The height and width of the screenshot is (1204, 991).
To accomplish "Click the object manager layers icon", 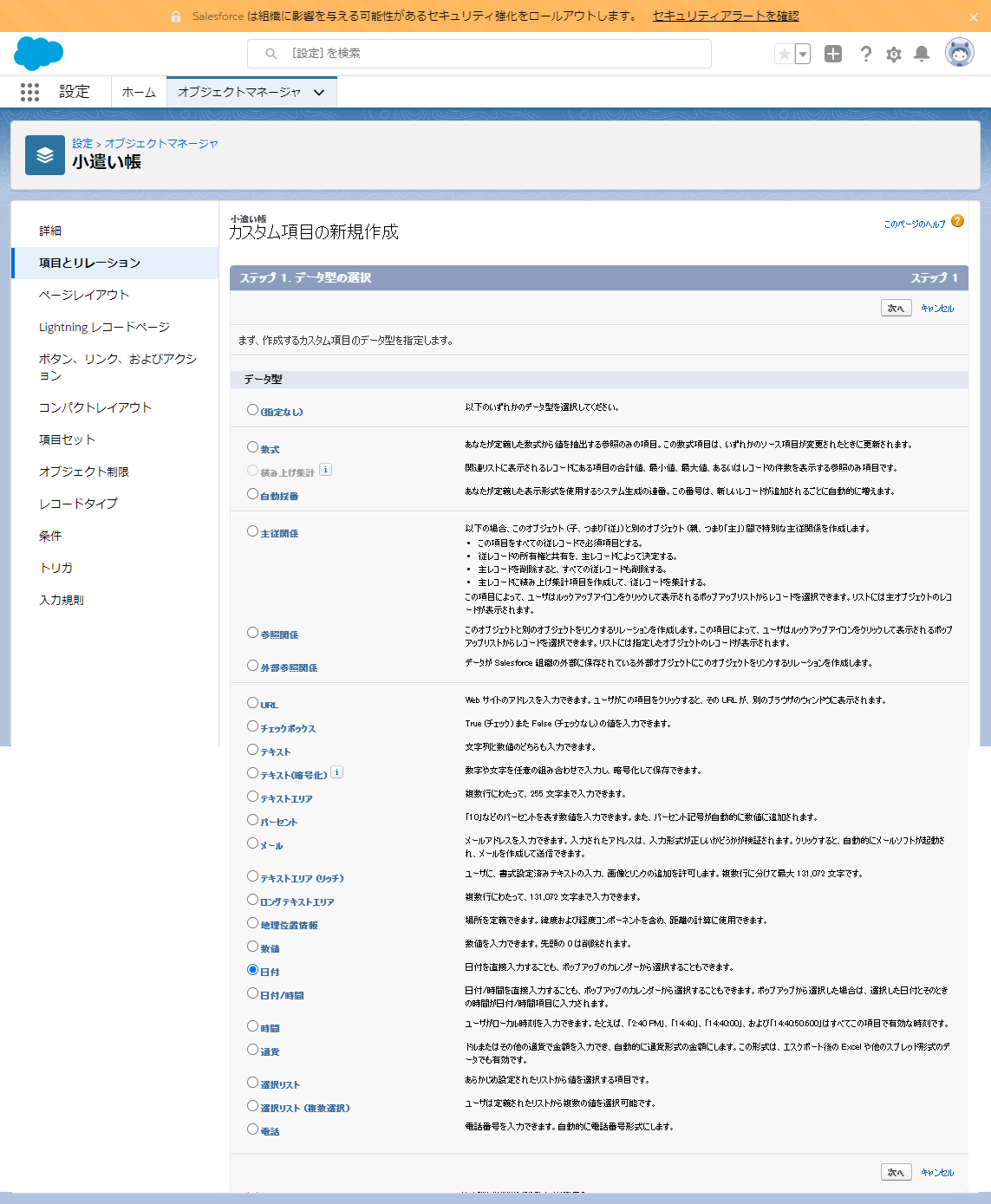I will tap(45, 155).
